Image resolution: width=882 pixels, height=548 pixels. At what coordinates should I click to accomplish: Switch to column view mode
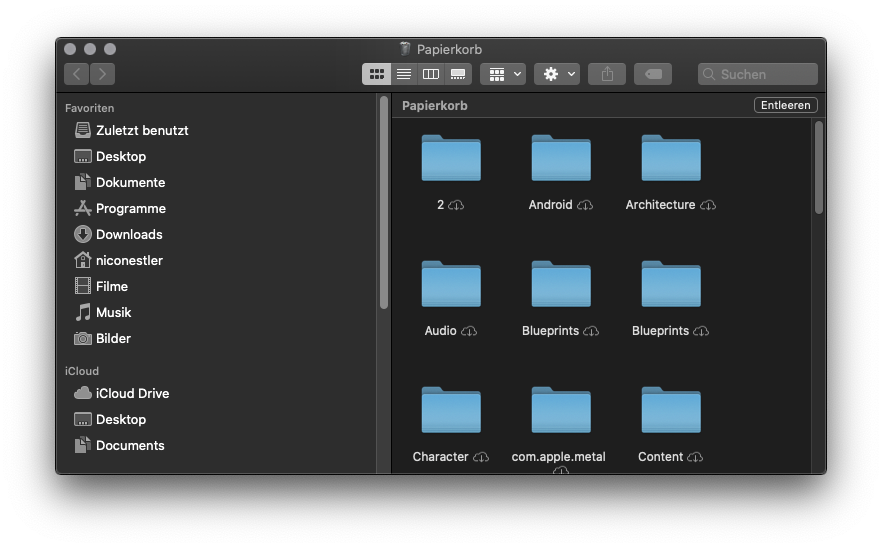click(x=431, y=74)
